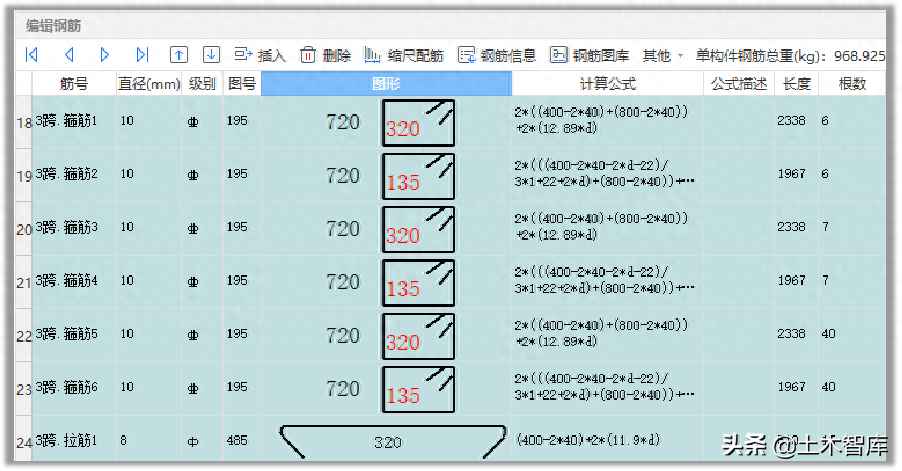Select the 筋号 column header

click(74, 84)
